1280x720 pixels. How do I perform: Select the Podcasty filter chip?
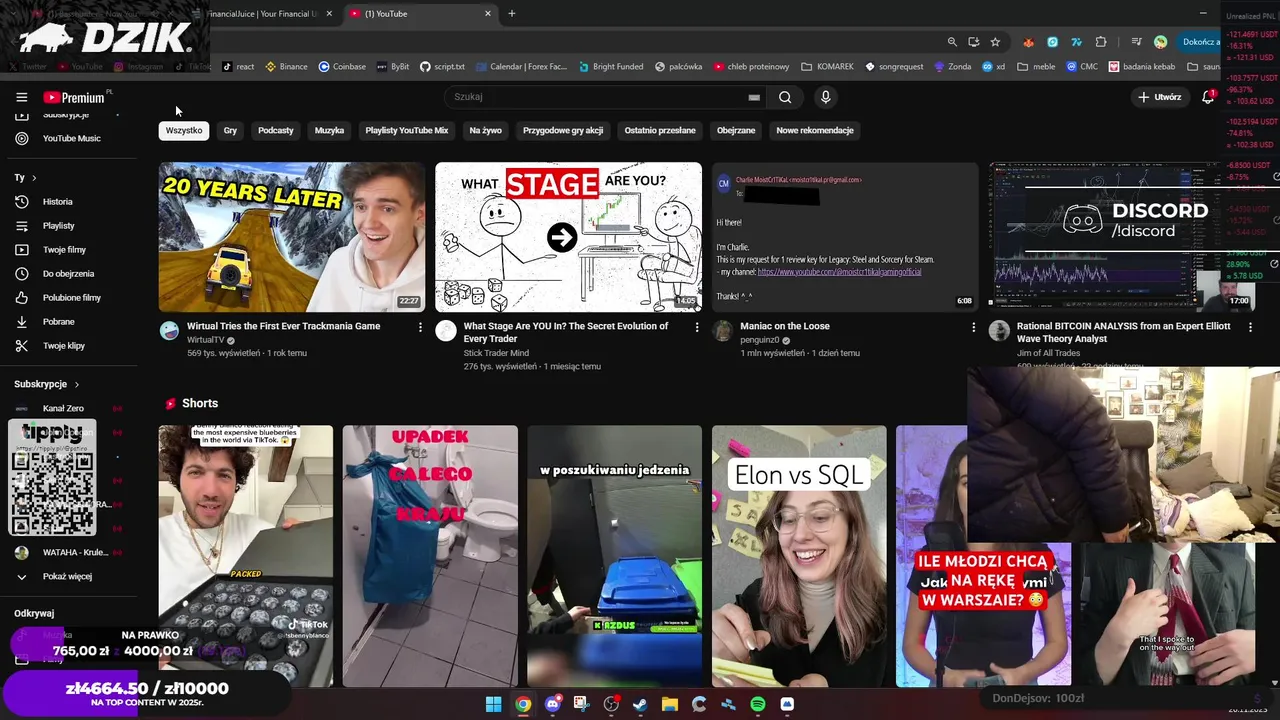pos(276,130)
